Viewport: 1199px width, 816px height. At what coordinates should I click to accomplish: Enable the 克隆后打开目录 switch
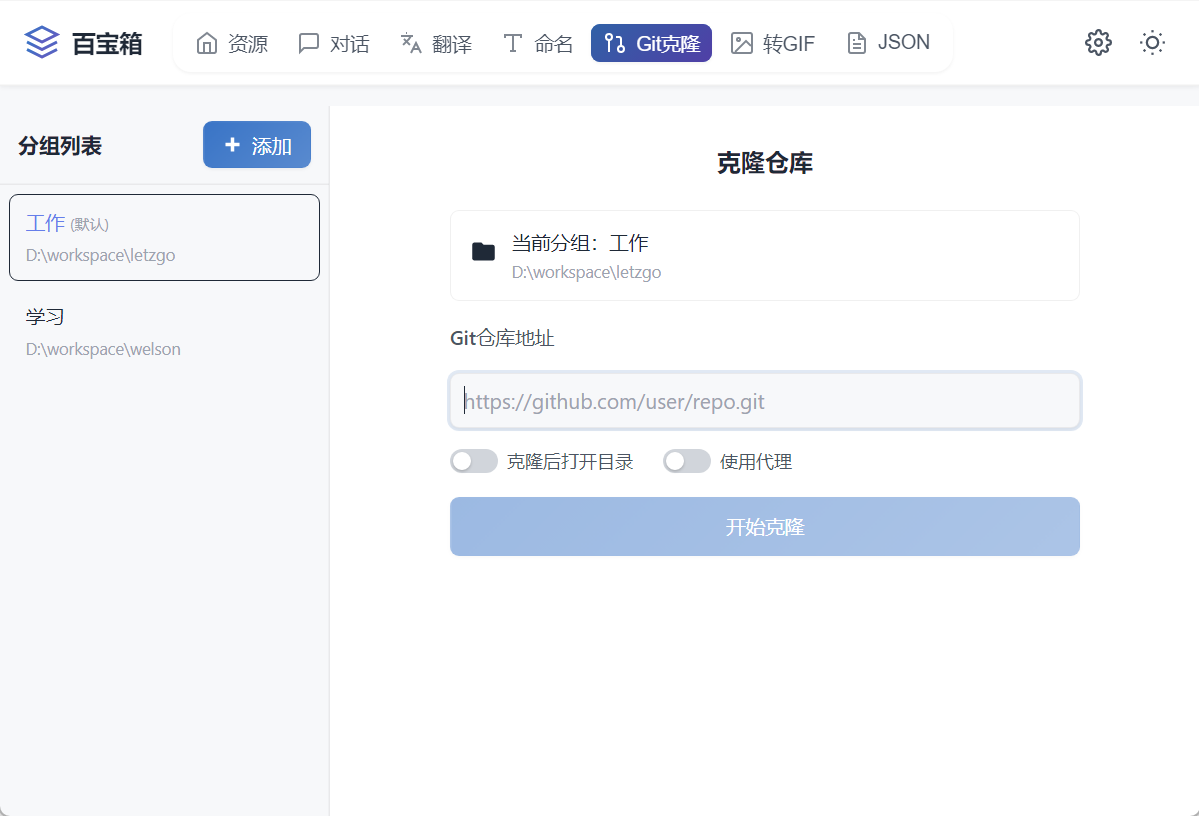tap(474, 461)
